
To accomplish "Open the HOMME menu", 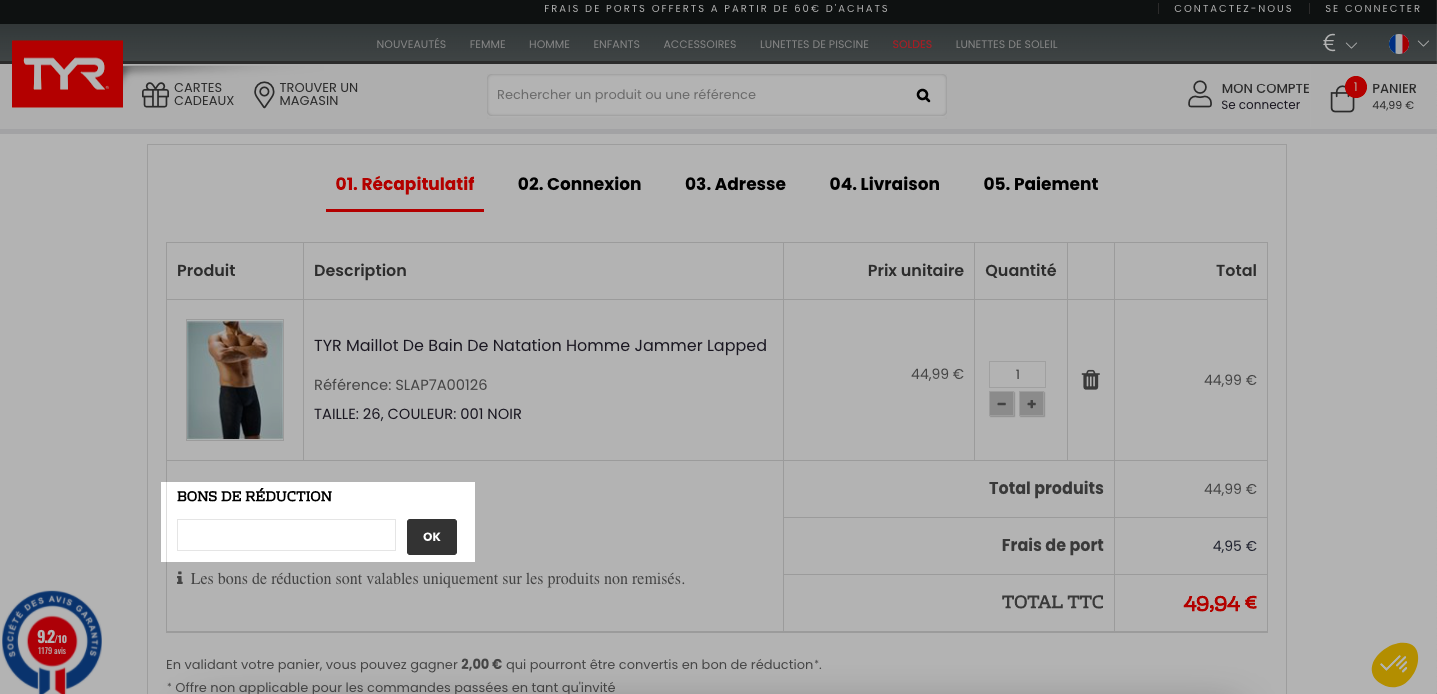I will (x=549, y=44).
